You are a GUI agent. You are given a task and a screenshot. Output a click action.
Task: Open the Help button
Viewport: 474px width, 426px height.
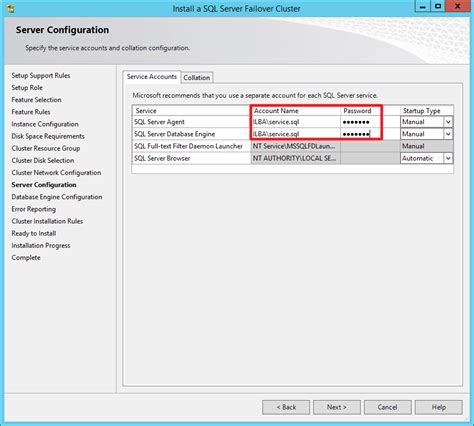(x=439, y=407)
